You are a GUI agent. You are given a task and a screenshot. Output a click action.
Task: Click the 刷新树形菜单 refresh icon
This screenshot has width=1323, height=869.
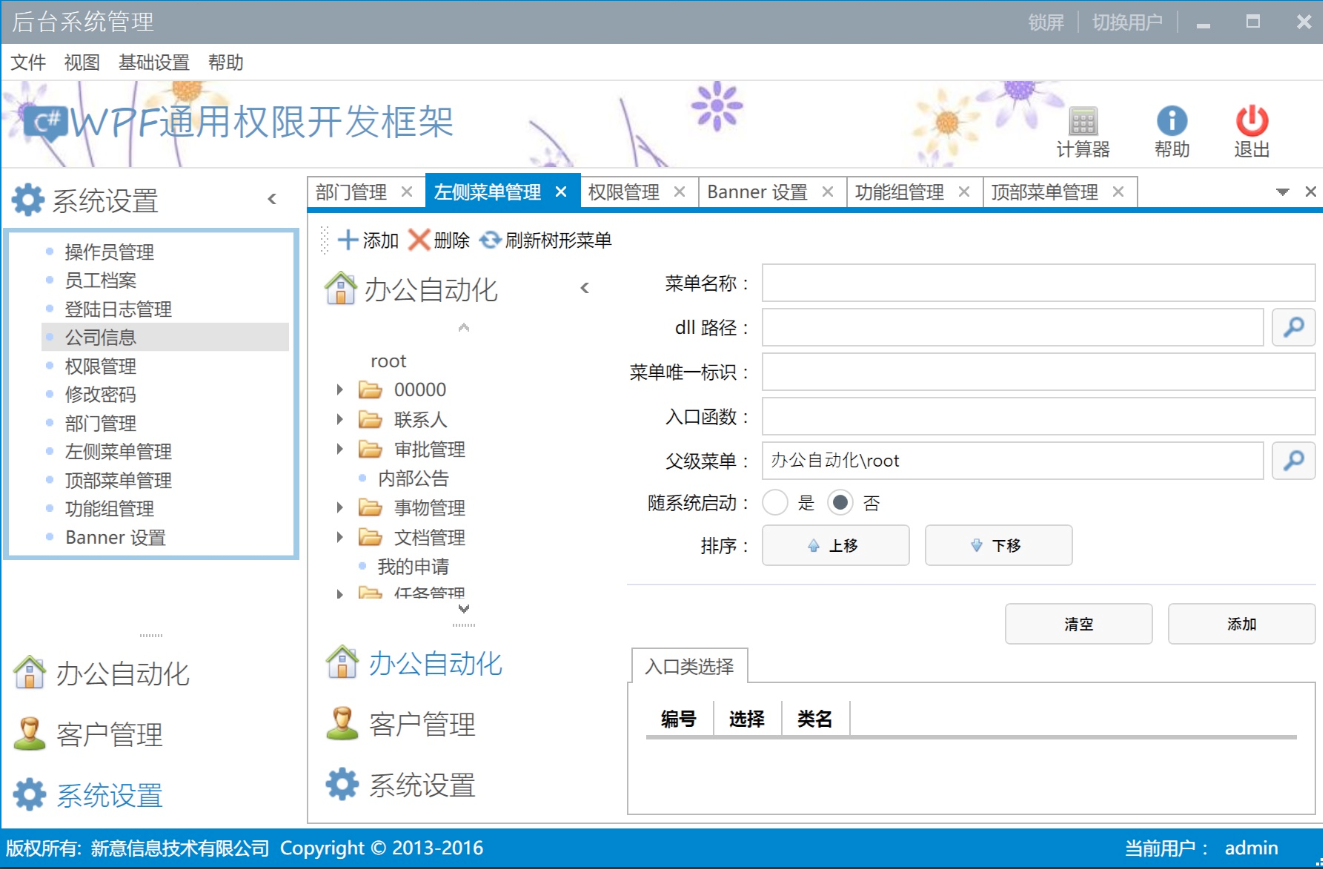491,240
